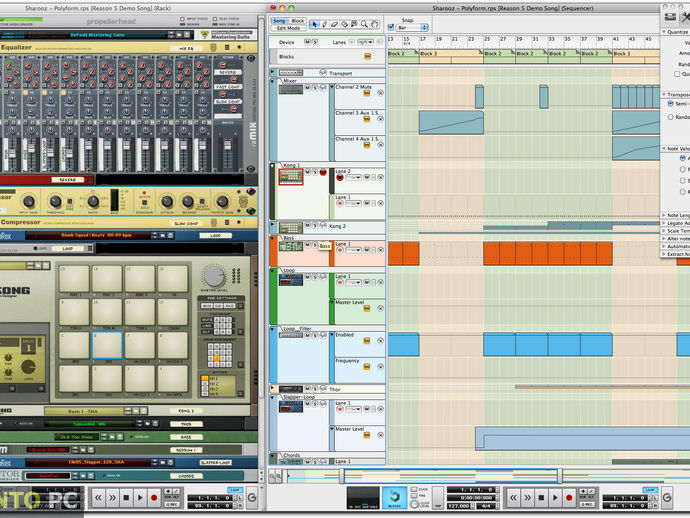The width and height of the screenshot is (690, 518).
Task: Open the Lanes type dropdown
Action: tap(365, 42)
